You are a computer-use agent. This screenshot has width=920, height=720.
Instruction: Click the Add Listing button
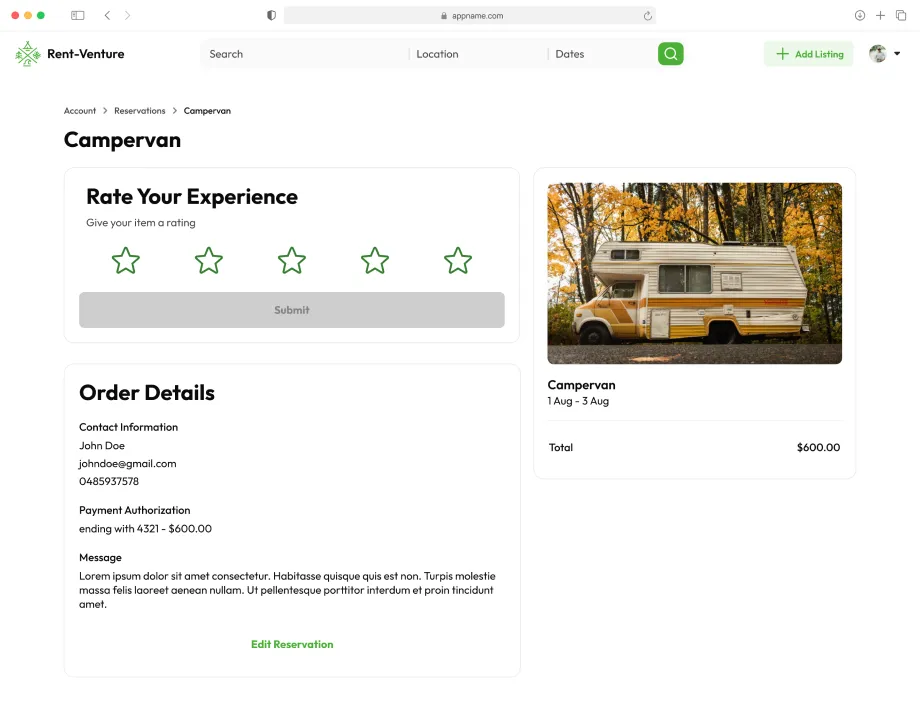pyautogui.click(x=809, y=54)
